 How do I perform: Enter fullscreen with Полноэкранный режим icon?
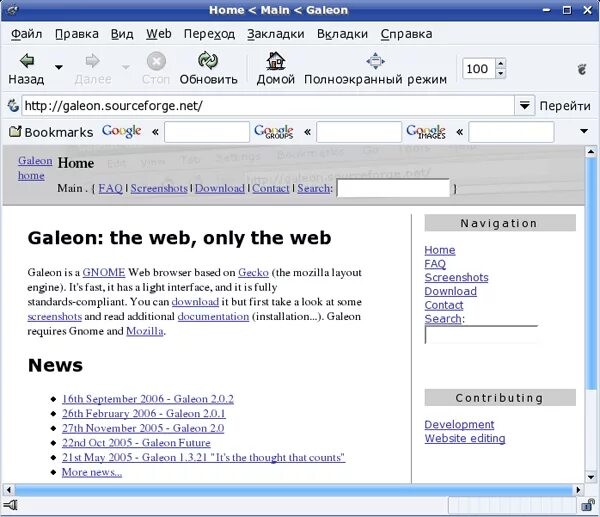pyautogui.click(x=375, y=61)
